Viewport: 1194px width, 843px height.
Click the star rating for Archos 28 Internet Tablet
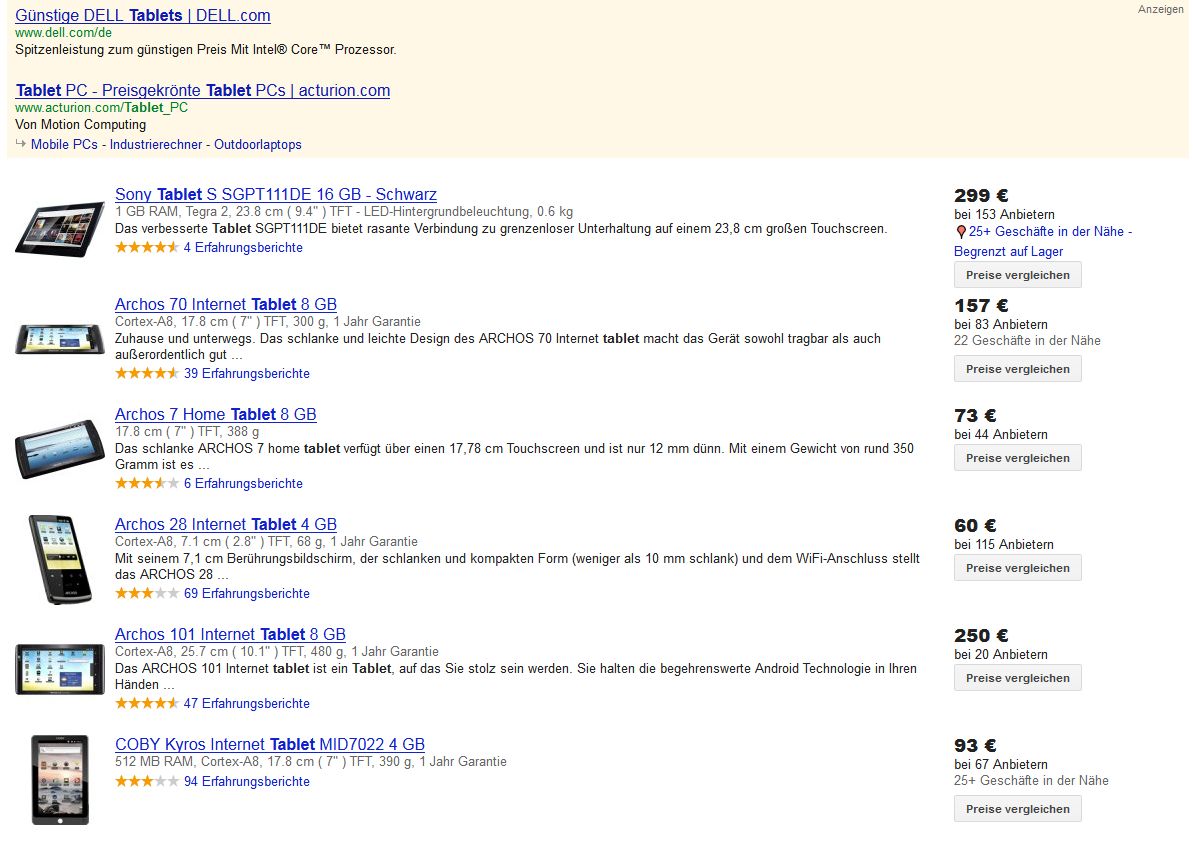point(147,593)
